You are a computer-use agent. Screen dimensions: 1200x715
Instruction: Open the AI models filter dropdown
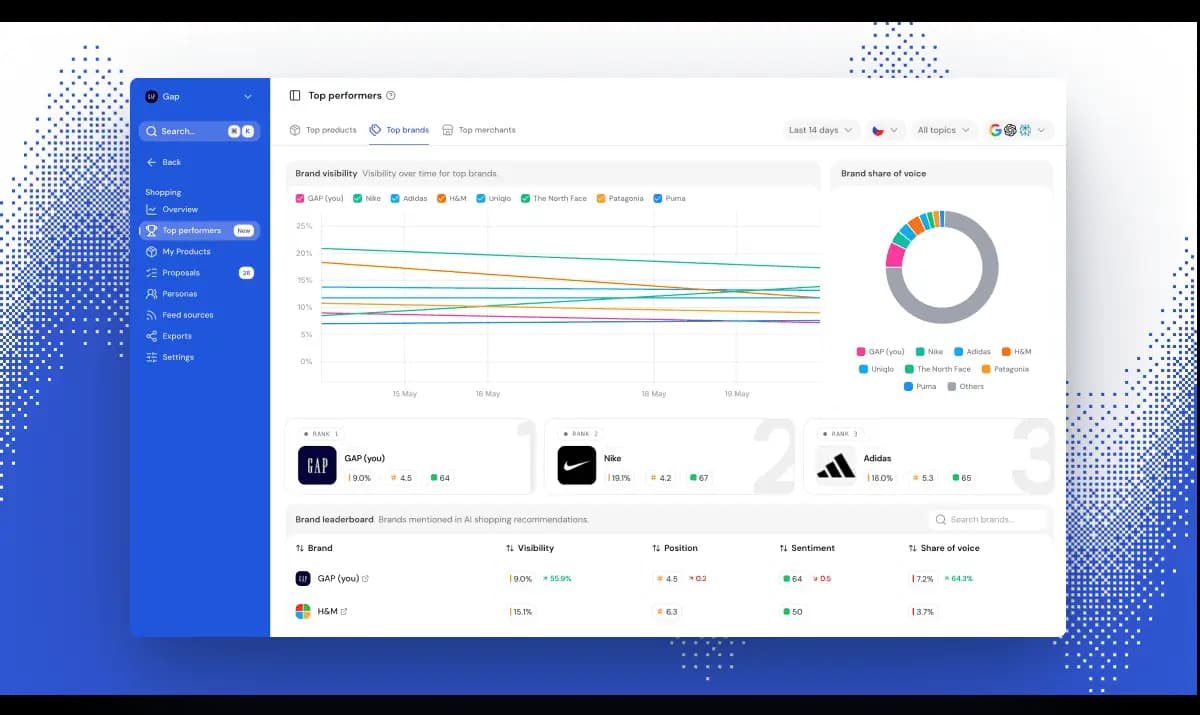[1018, 130]
